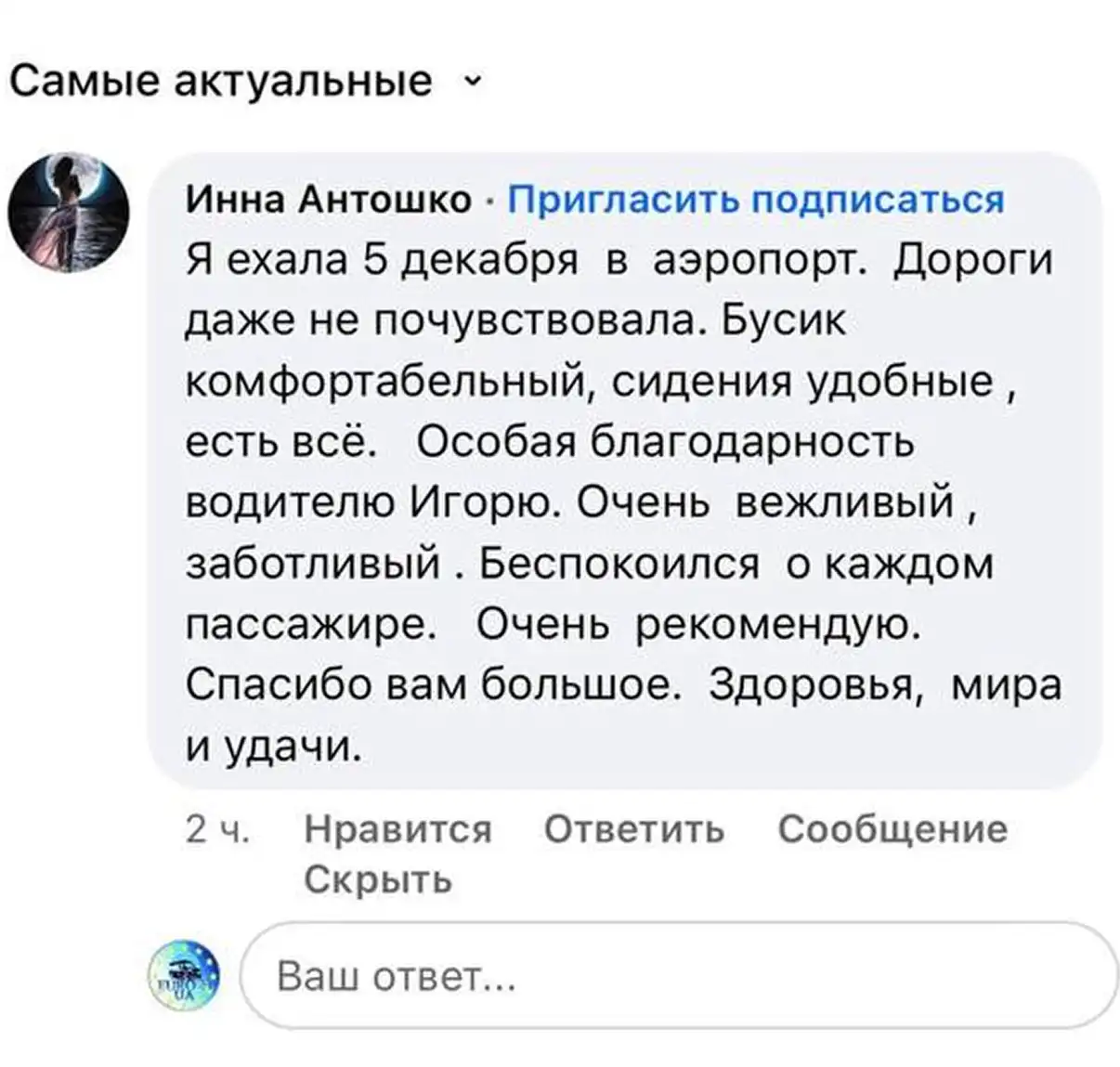Viewport: 1120px width, 1067px height.
Task: Hide the comment using "Скрыть"
Action: [x=378, y=878]
